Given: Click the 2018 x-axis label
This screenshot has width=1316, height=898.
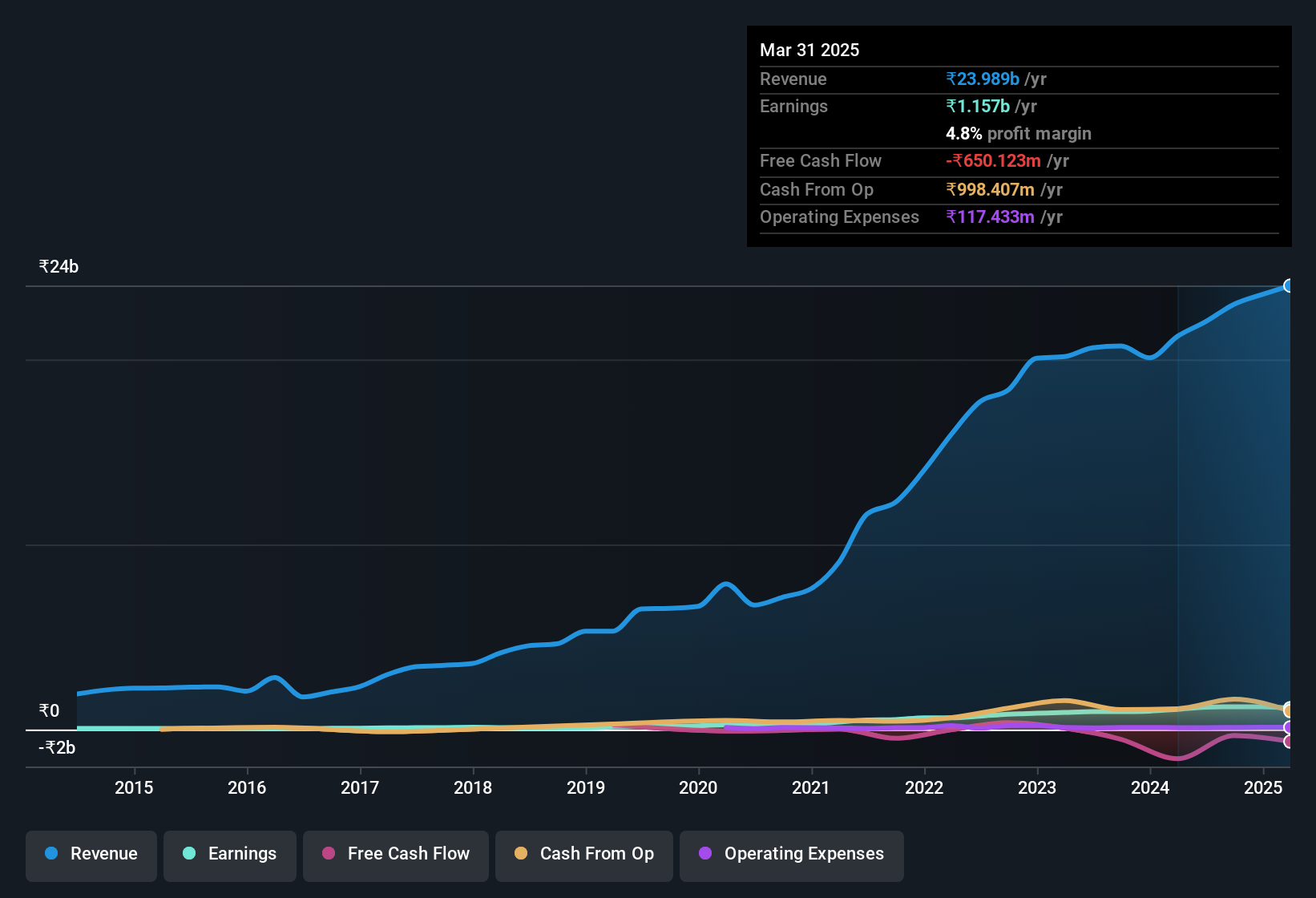Looking at the screenshot, I should tap(473, 787).
